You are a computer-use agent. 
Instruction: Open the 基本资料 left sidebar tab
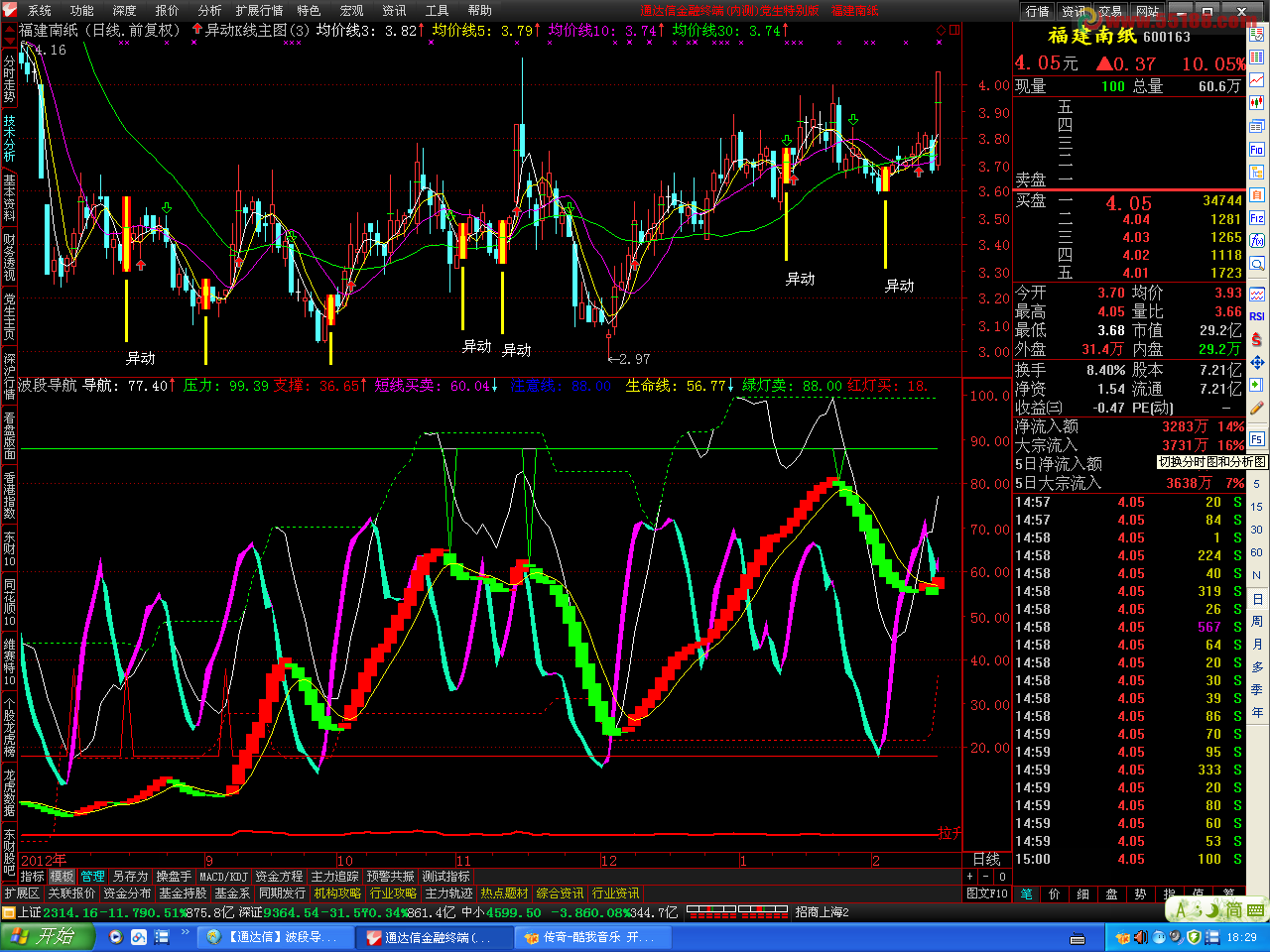tap(9, 197)
